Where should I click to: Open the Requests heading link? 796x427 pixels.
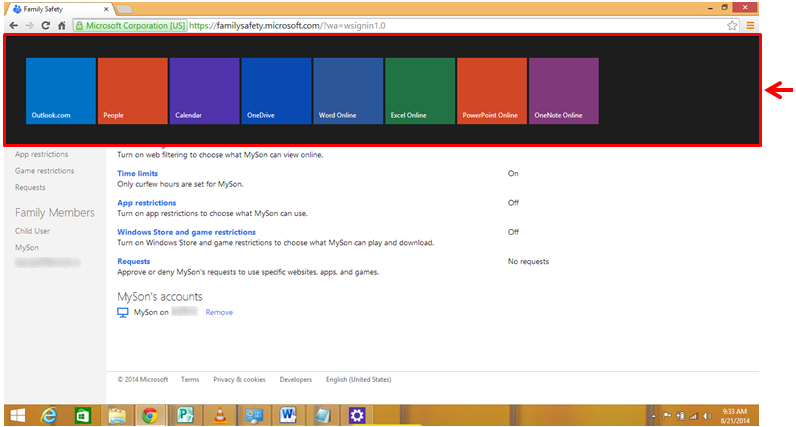[x=134, y=261]
